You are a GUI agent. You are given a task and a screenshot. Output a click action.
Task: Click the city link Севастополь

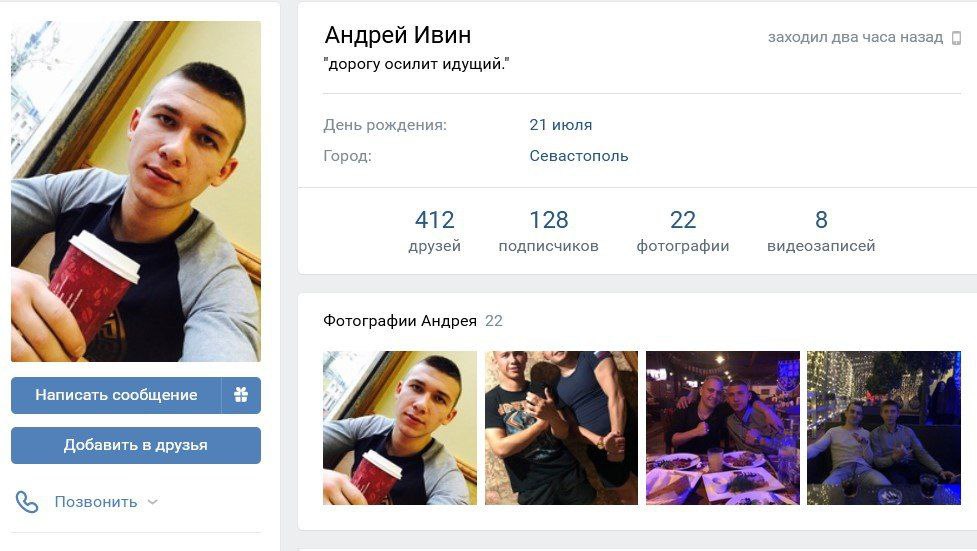[579, 156]
